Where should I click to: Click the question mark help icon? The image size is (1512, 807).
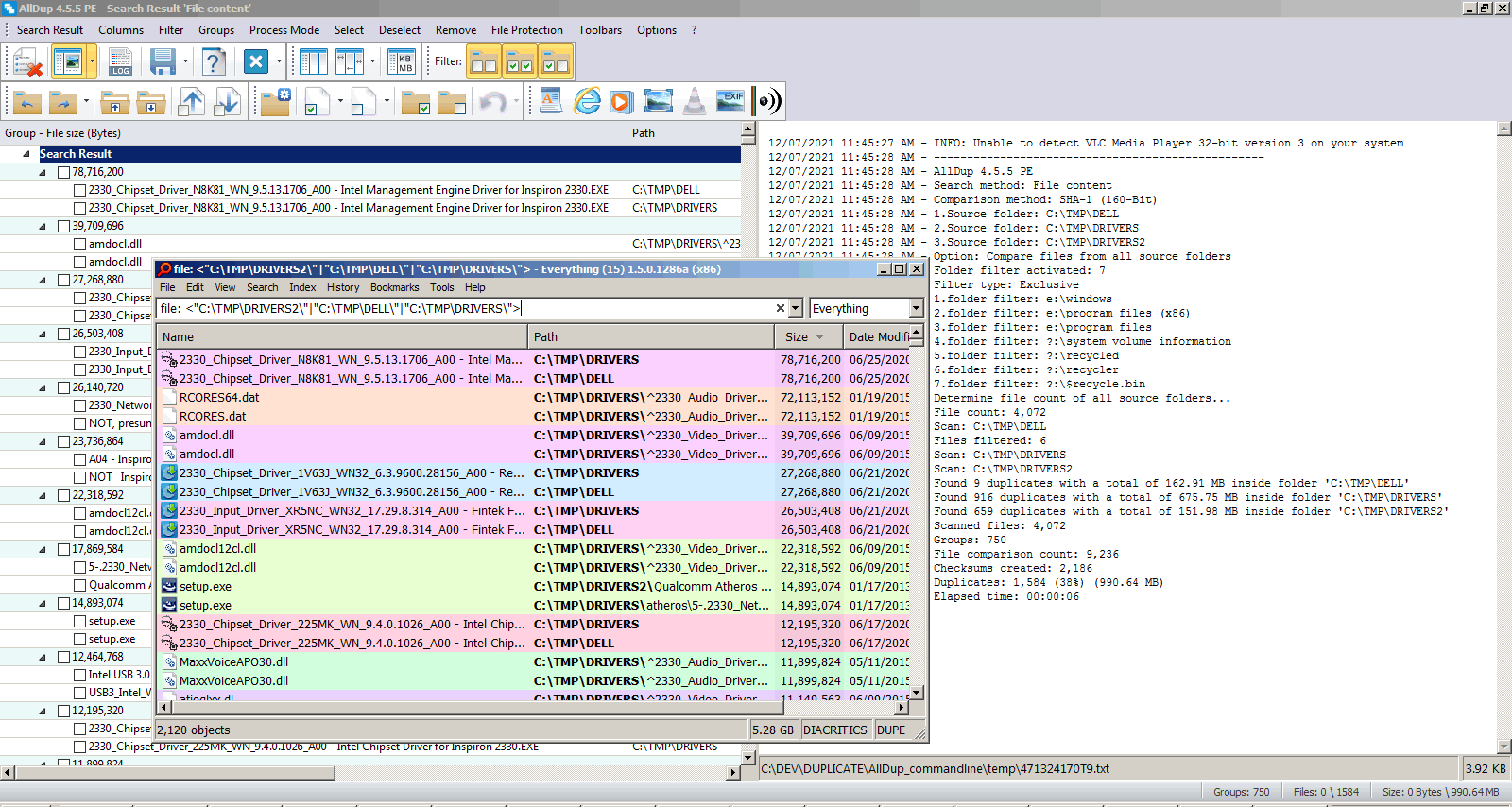coord(215,62)
